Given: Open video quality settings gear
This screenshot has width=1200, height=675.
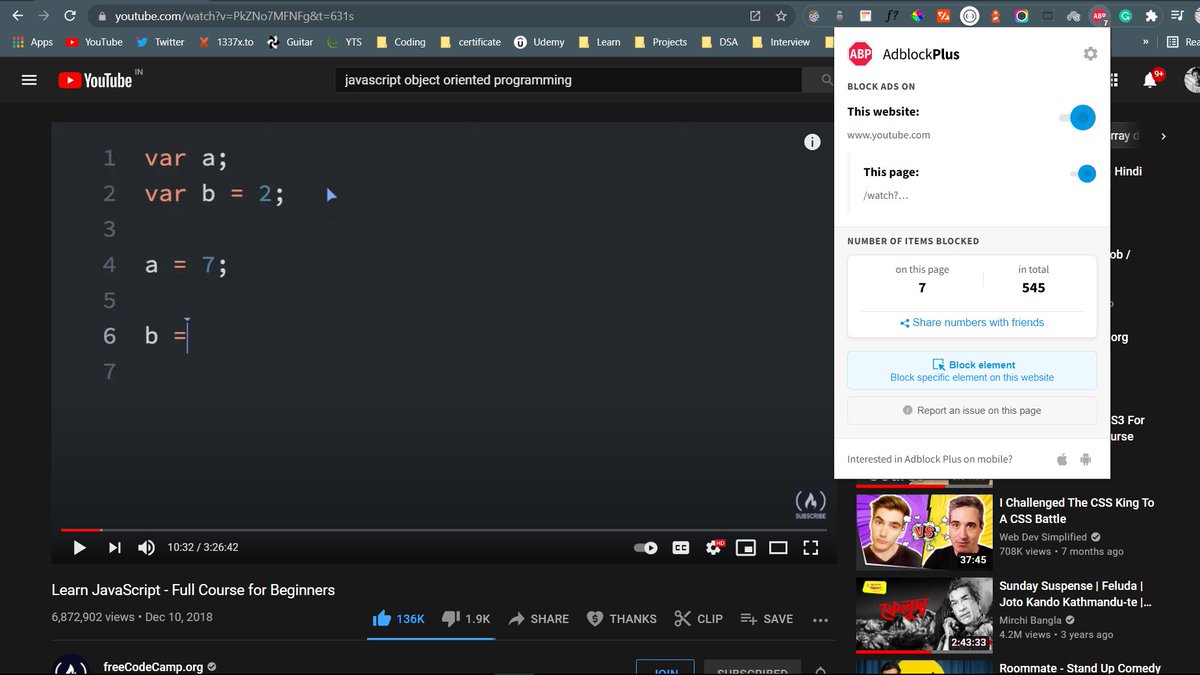Looking at the screenshot, I should tap(714, 547).
